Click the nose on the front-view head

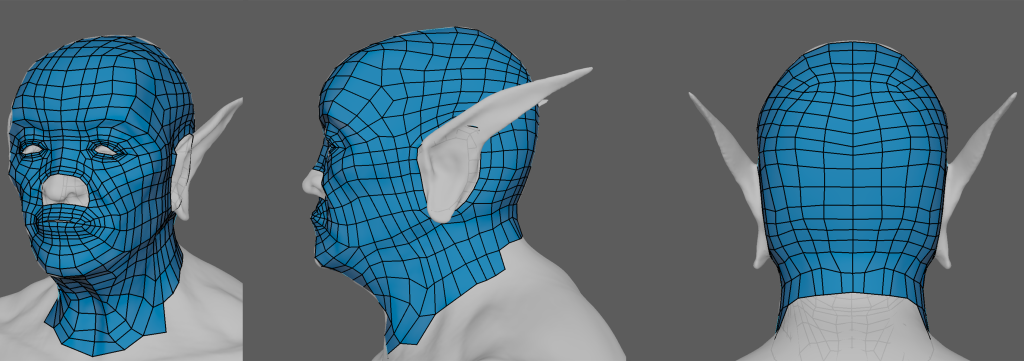coord(65,190)
